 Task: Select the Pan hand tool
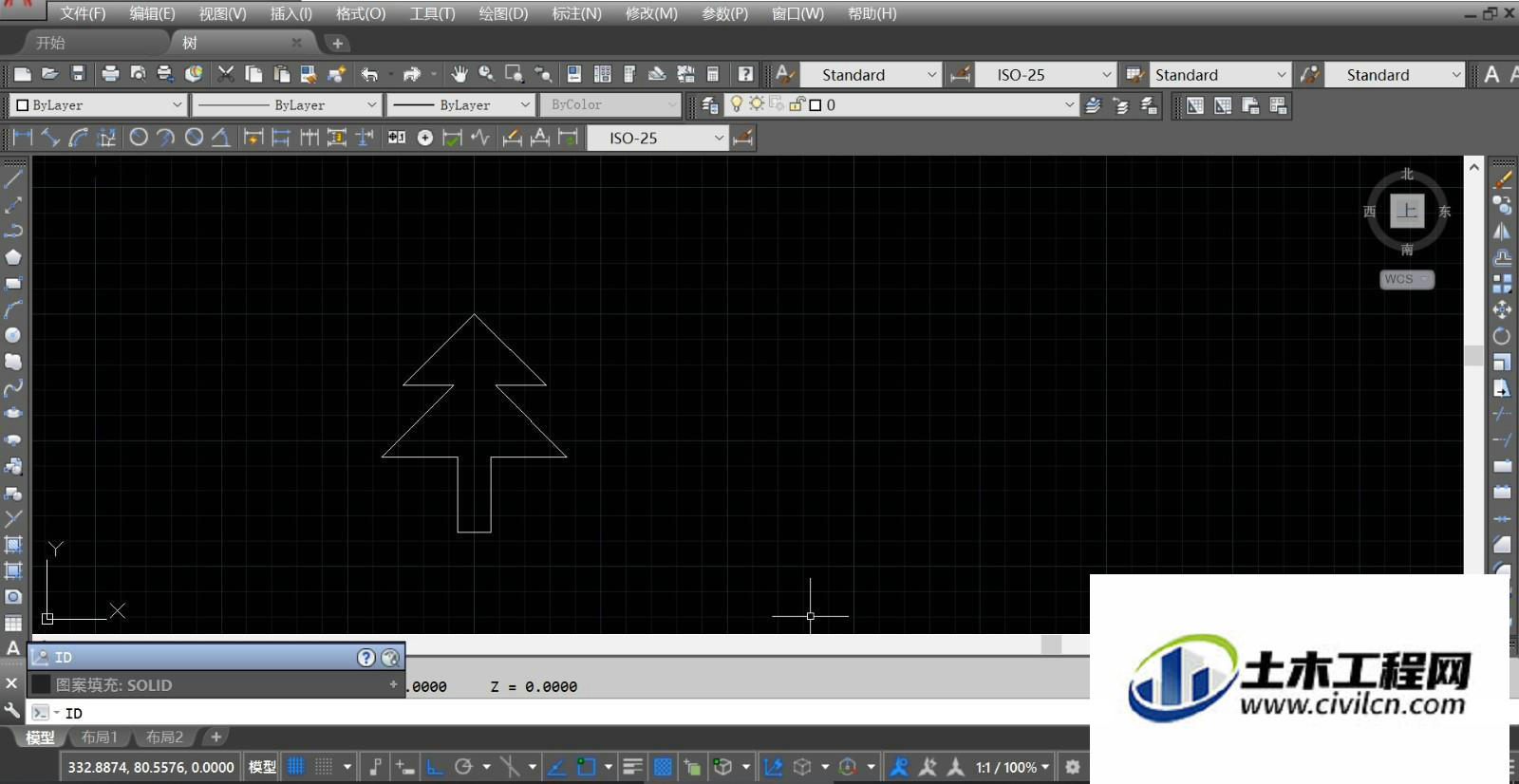459,74
